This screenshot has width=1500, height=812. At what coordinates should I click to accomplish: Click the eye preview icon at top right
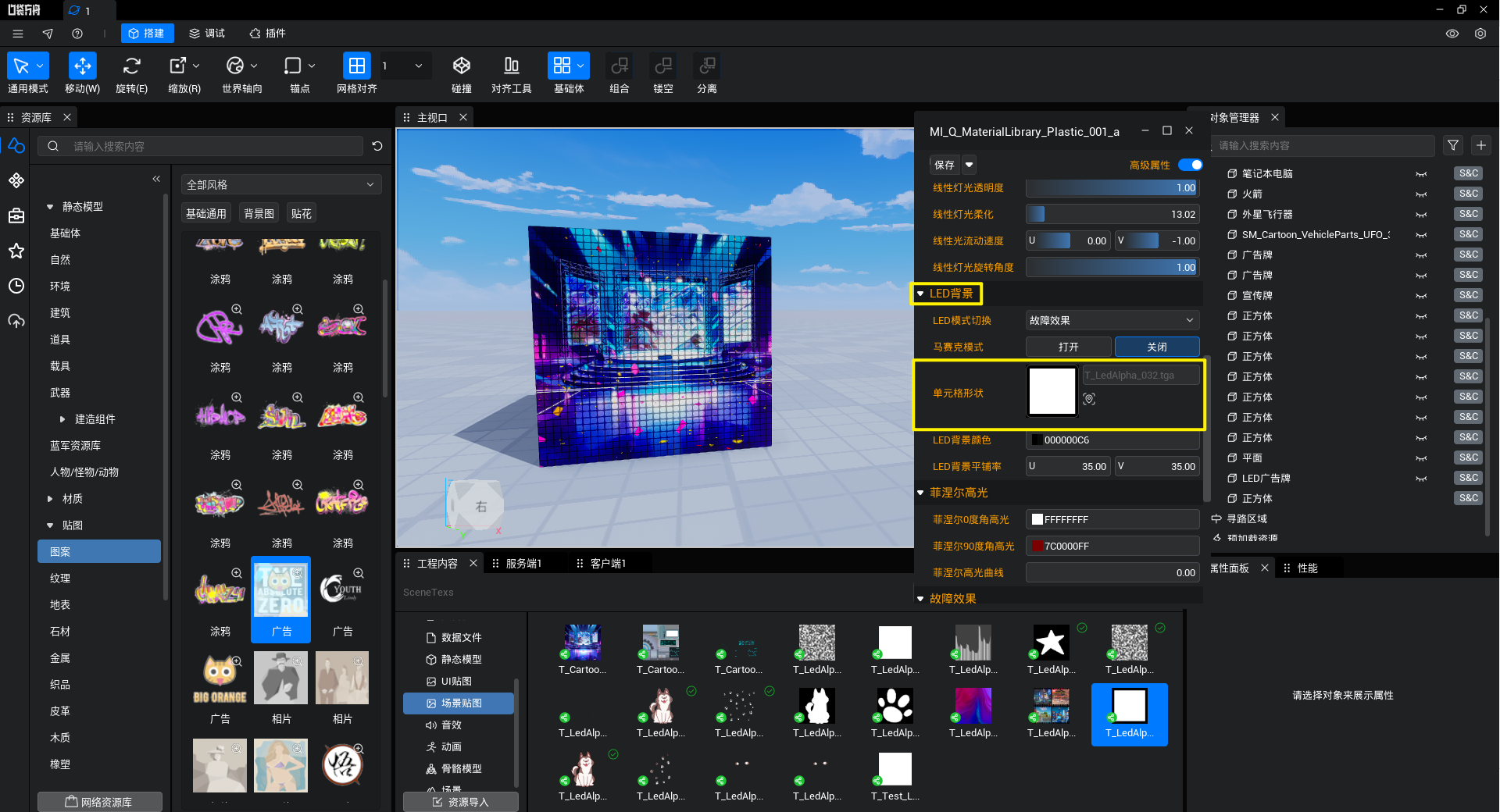1452,34
